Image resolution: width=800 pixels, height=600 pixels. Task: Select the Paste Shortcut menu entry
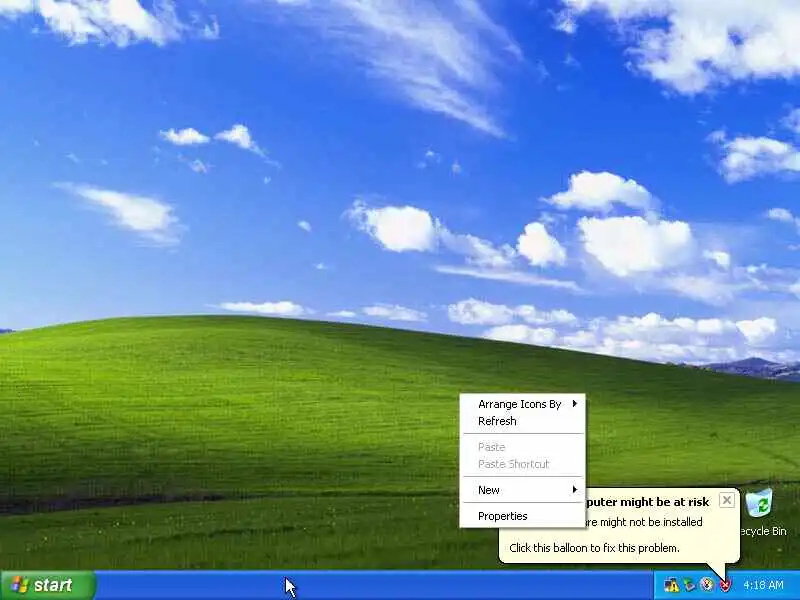click(522, 464)
